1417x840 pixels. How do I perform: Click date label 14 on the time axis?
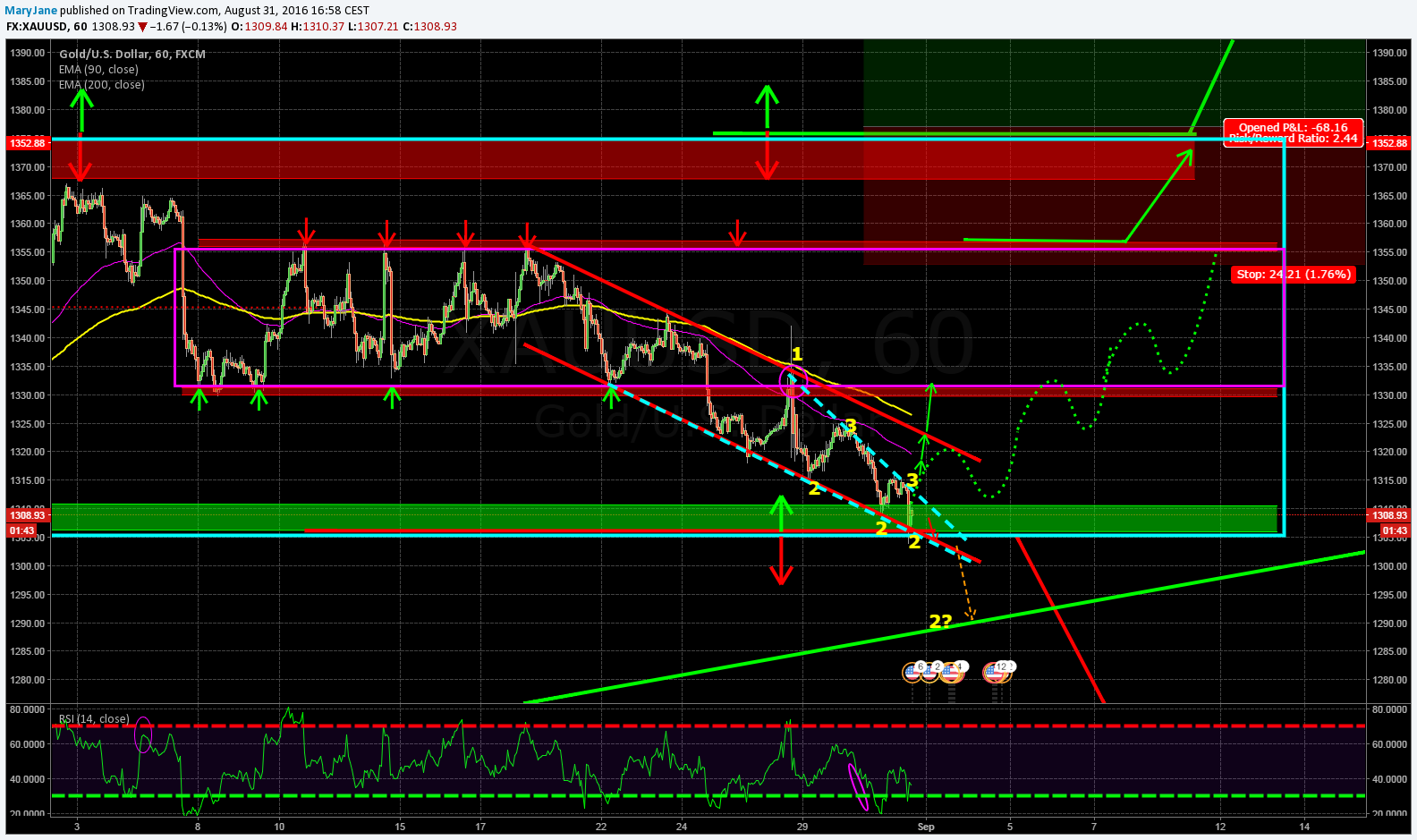click(1304, 827)
